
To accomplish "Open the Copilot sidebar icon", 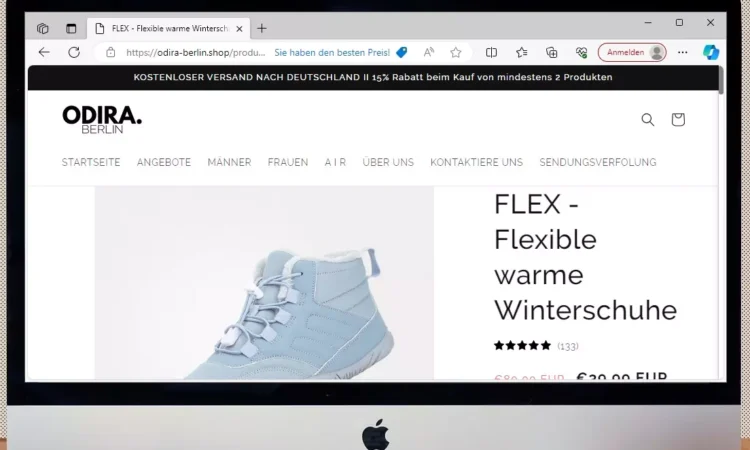I will coord(711,52).
